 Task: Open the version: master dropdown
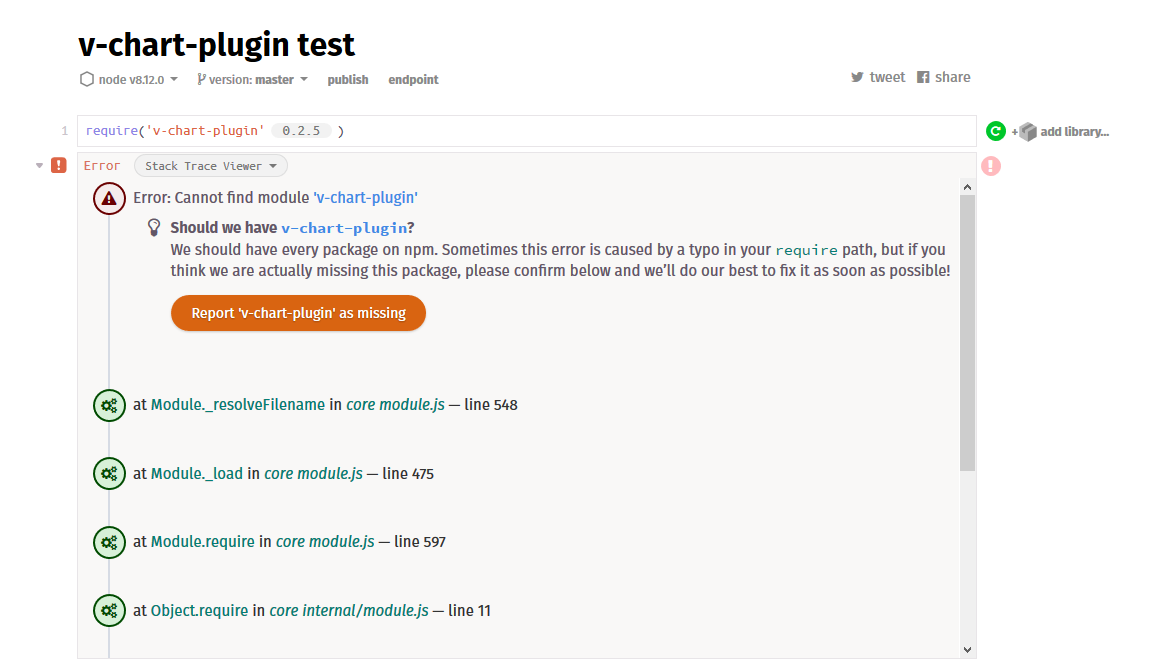tap(253, 79)
